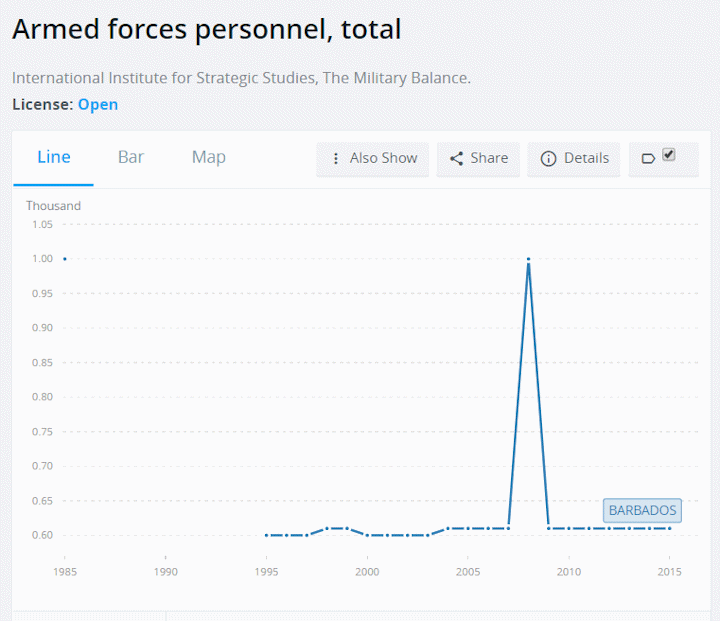Click the three-dot icon beside Also Show
720x621 pixels.
[x=336, y=158]
